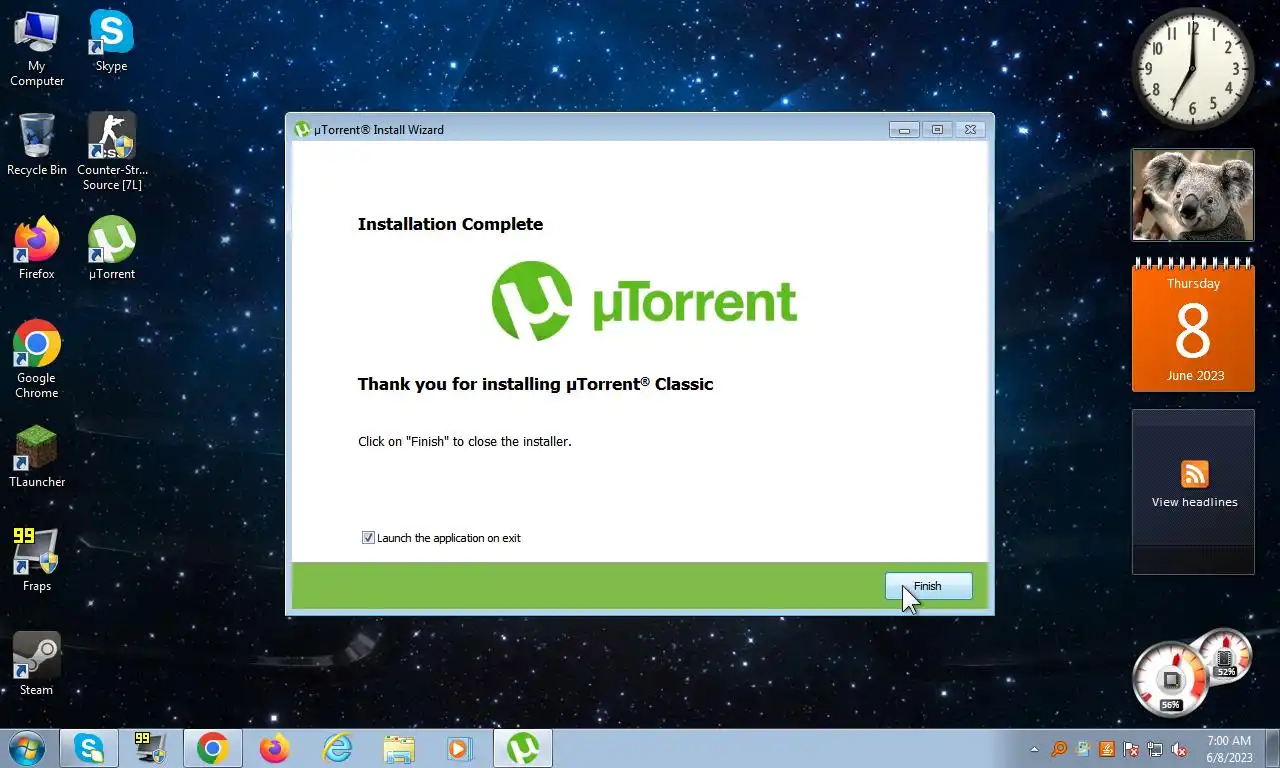Select the Firefox desktop shortcut
The image size is (1280, 768).
(x=37, y=249)
